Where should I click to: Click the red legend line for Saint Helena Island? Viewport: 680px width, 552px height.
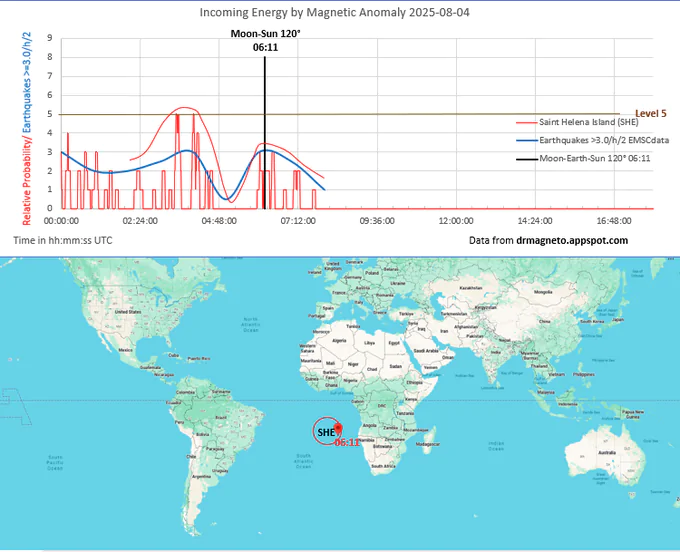[x=523, y=122]
